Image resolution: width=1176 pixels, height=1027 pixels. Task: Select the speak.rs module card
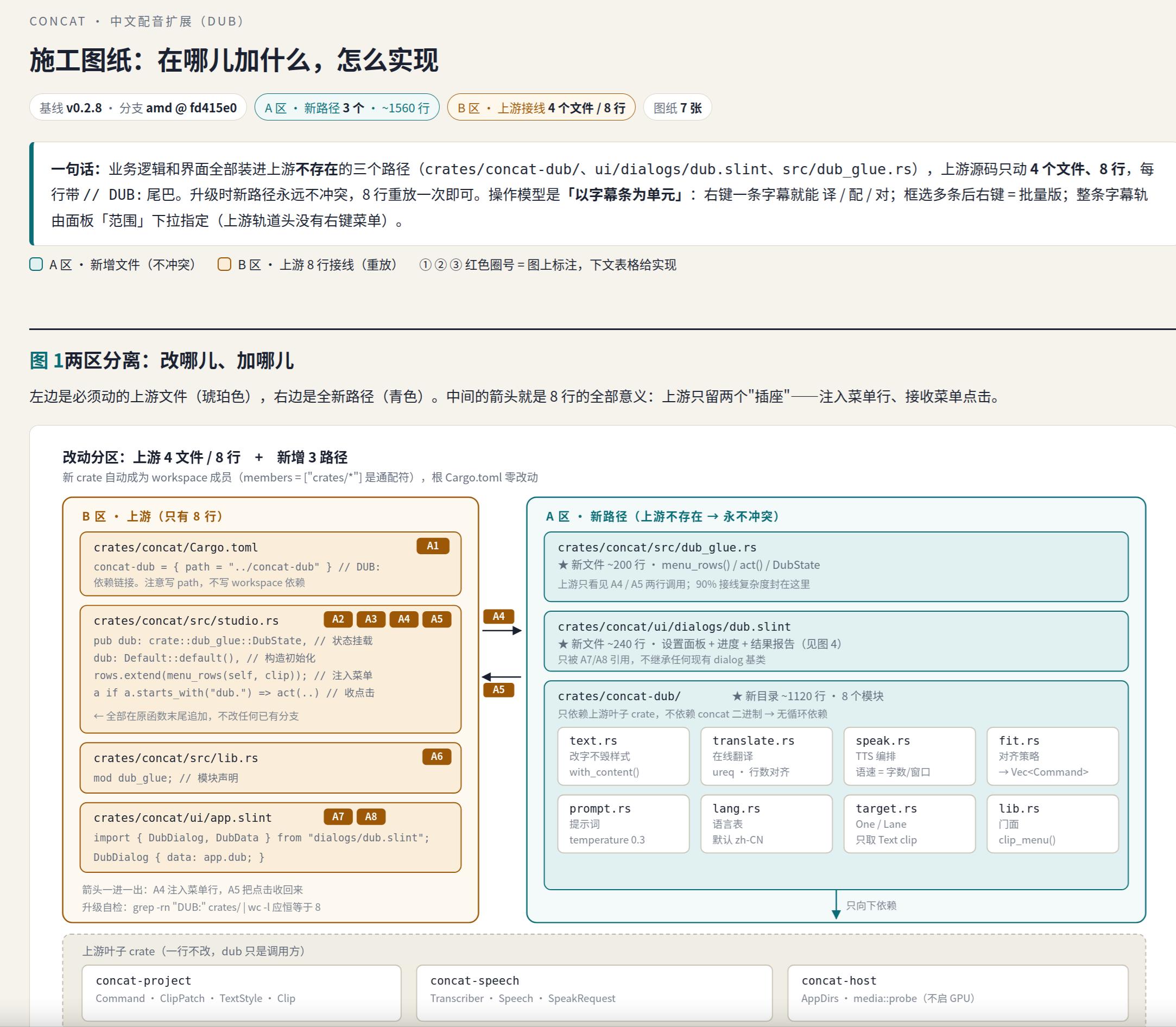[x=909, y=756]
